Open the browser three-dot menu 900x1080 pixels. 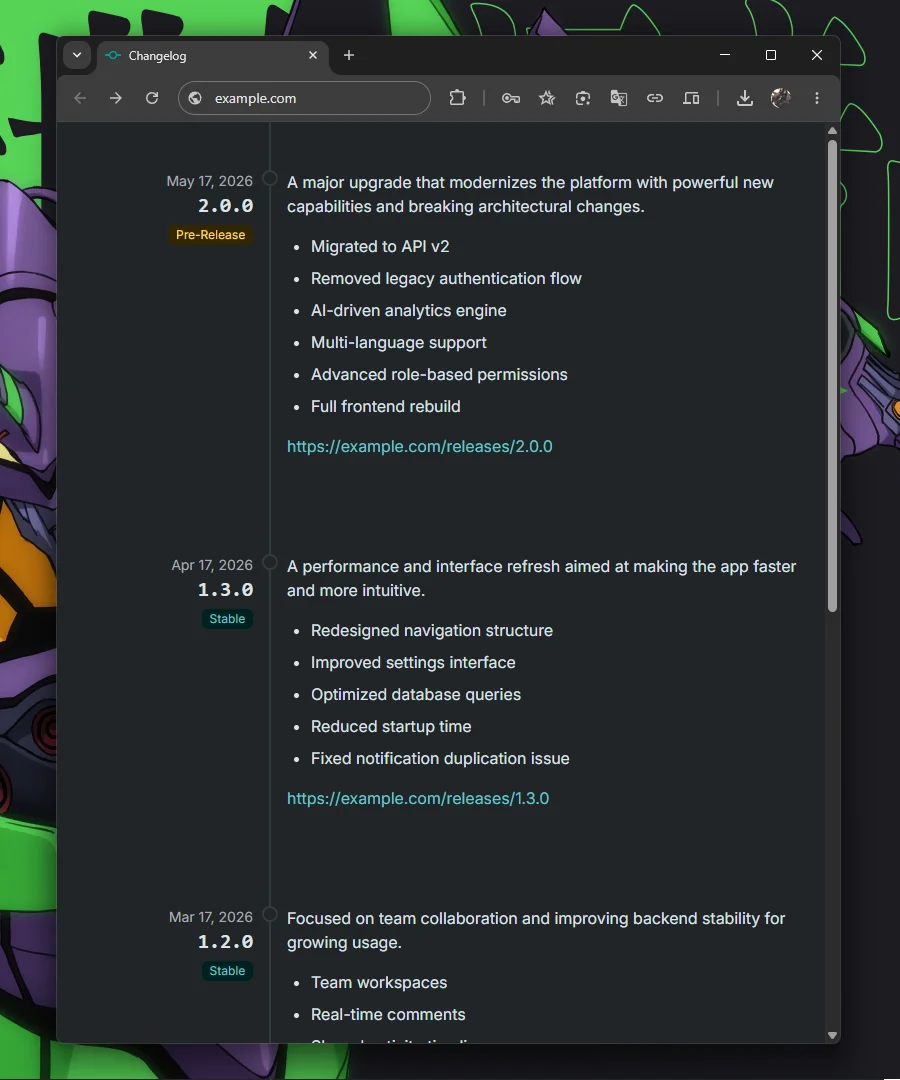tap(817, 98)
